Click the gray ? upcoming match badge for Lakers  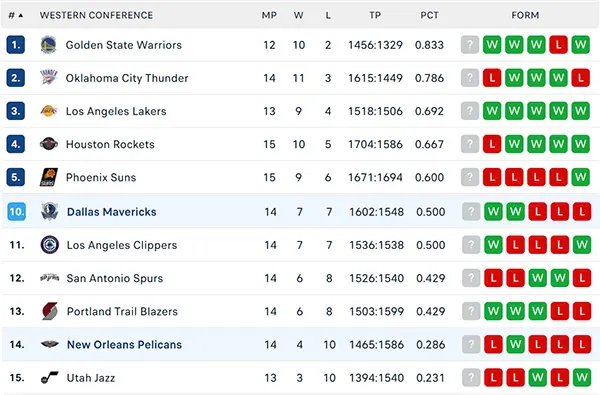(470, 111)
